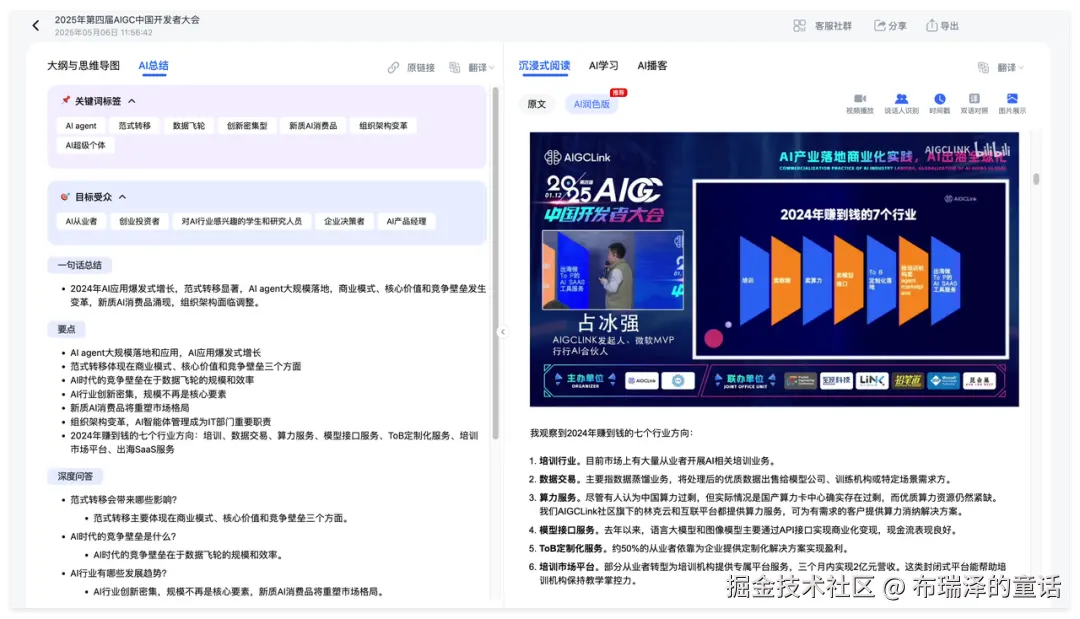The image size is (1080, 619).
Task: Click the AI agent keyword tag
Action: (x=81, y=126)
